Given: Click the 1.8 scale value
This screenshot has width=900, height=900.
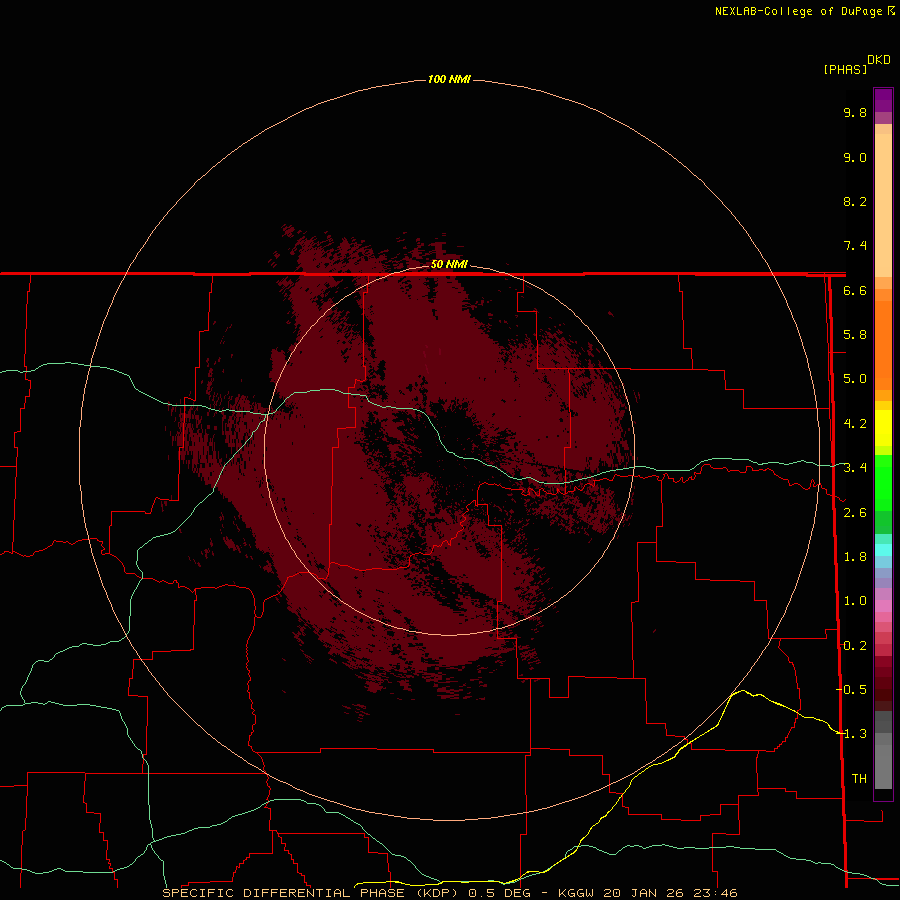Looking at the screenshot, I should coord(855,557).
